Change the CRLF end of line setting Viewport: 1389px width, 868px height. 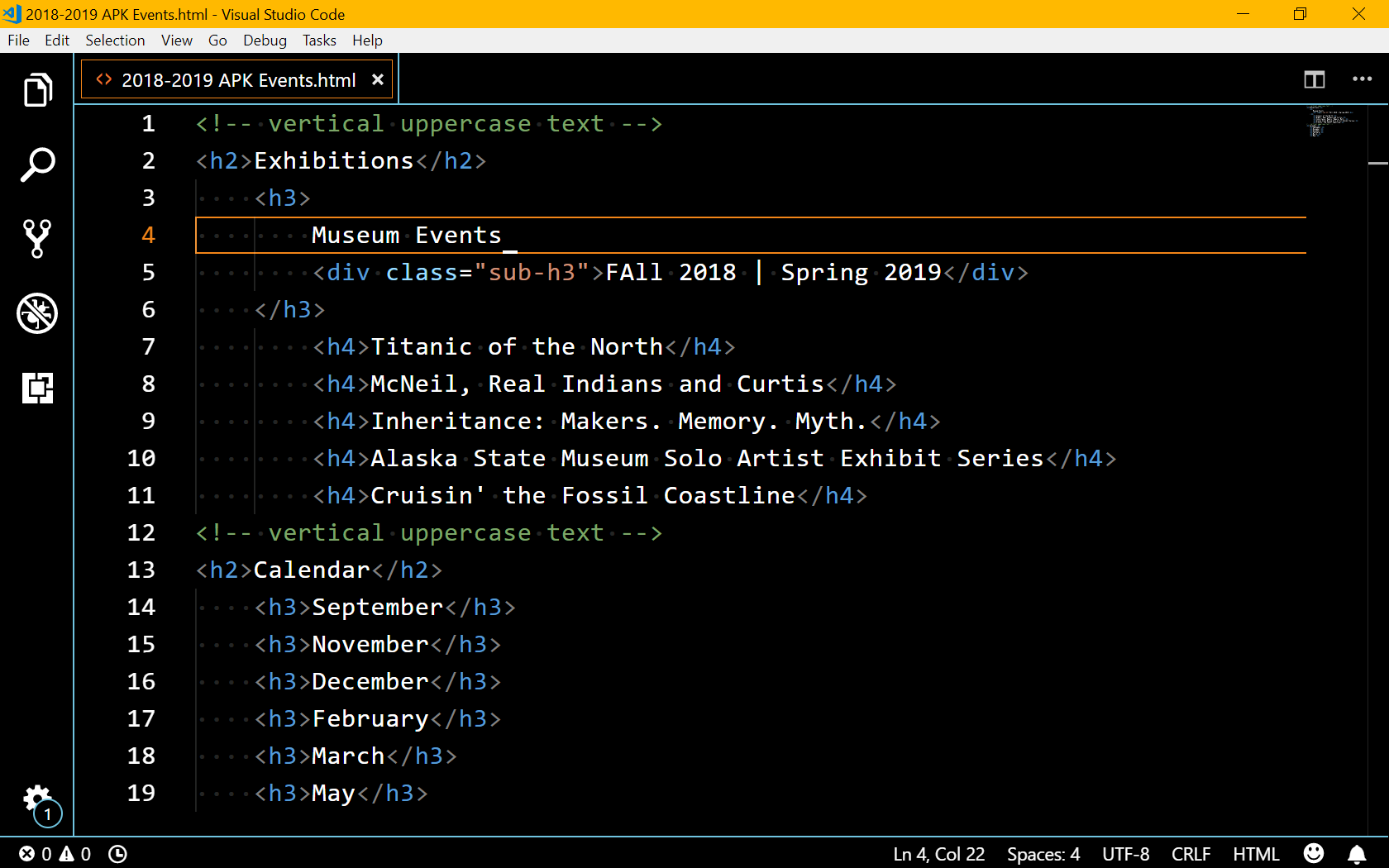click(x=1191, y=854)
